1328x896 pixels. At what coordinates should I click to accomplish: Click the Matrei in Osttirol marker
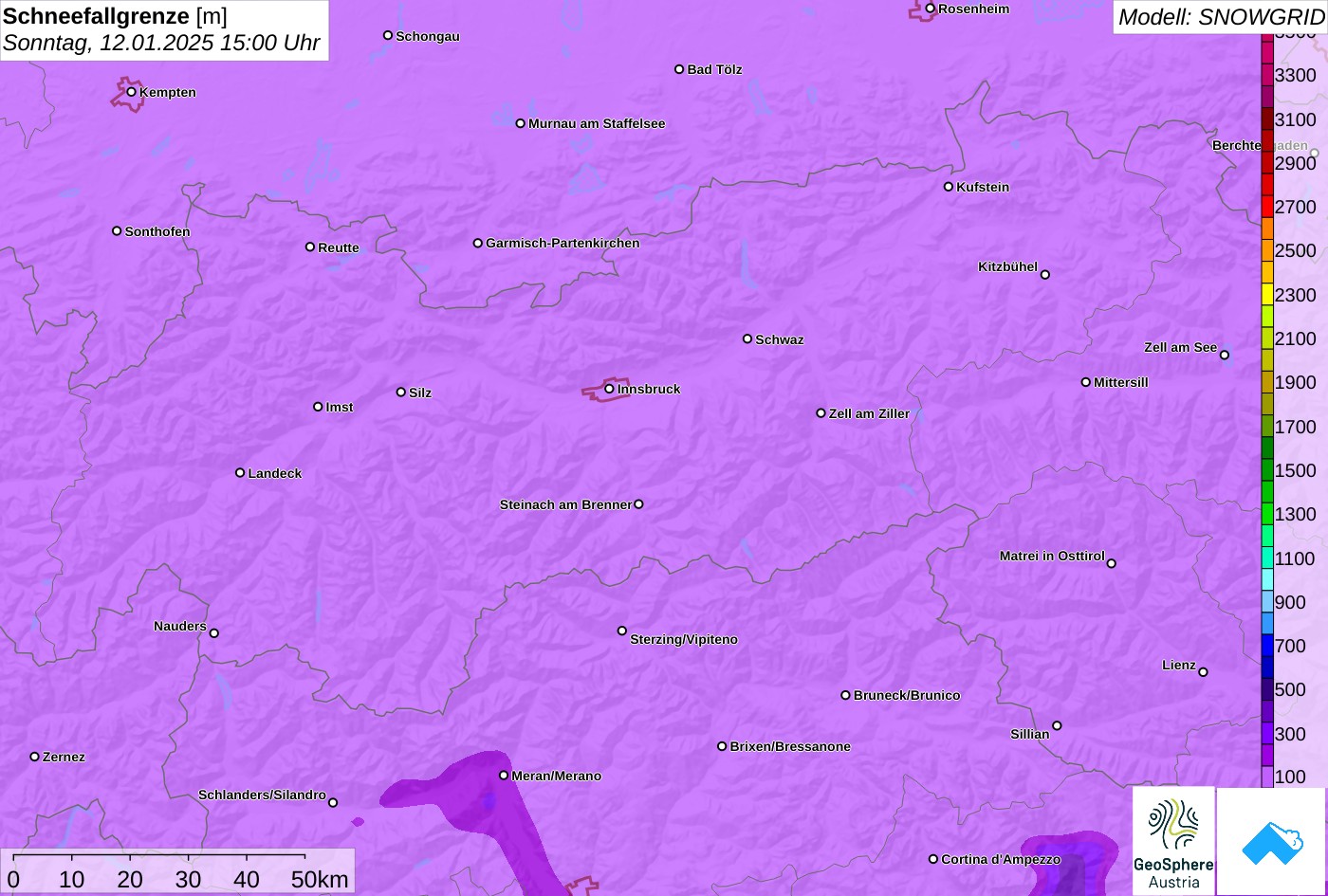coord(1112,563)
